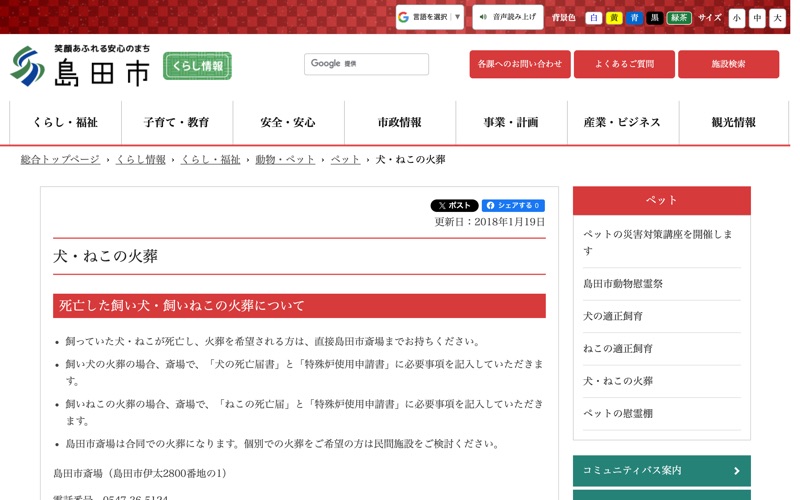Image resolution: width=800 pixels, height=500 pixels.
Task: Choose large (大) text size
Action: 778,18
